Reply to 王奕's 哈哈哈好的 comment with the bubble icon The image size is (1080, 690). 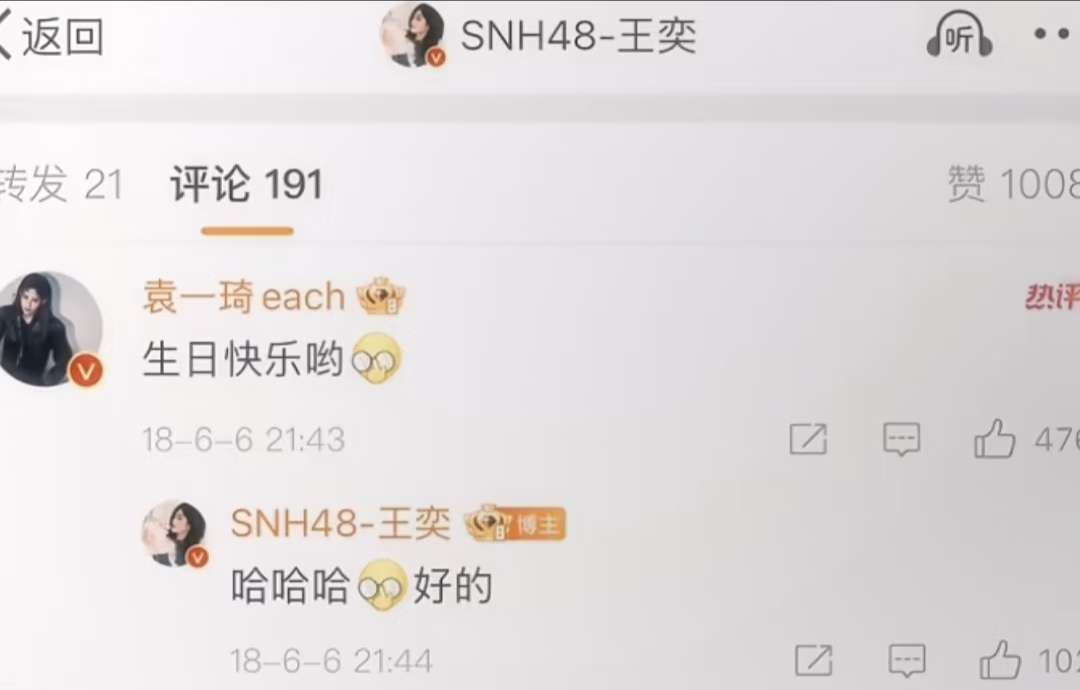tap(907, 660)
